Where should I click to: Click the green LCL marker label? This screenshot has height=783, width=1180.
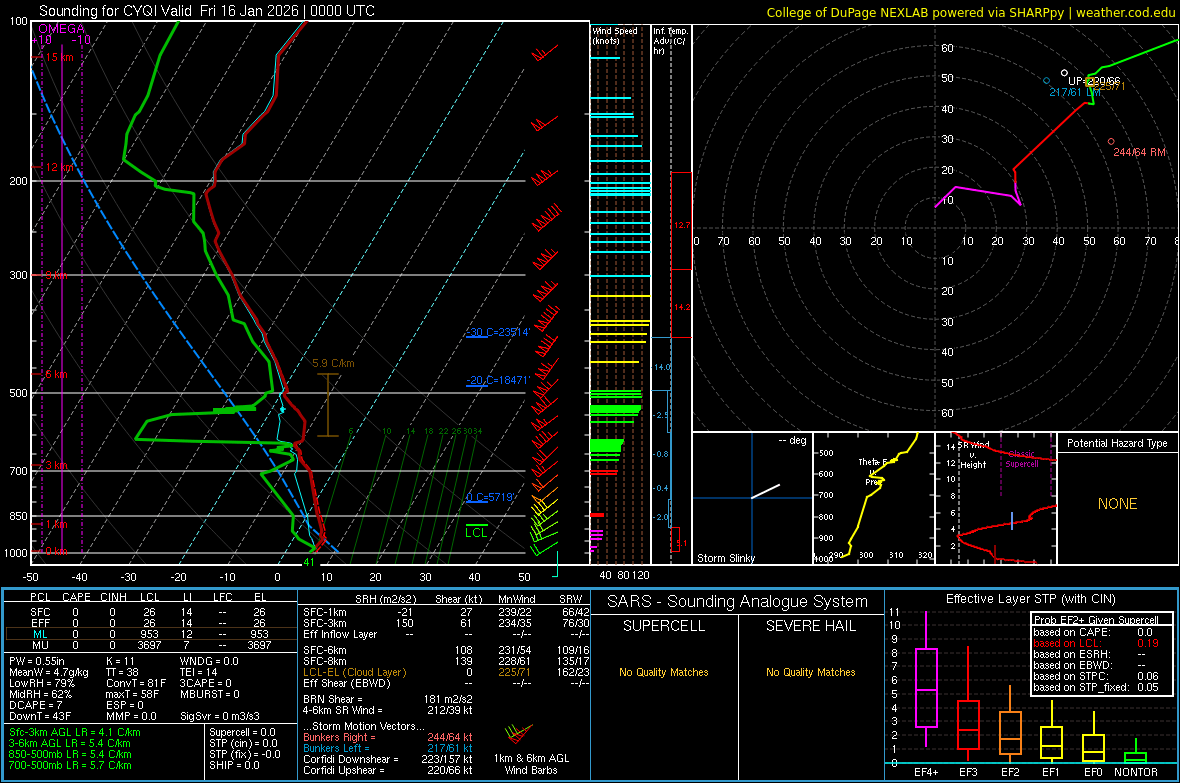tap(476, 533)
